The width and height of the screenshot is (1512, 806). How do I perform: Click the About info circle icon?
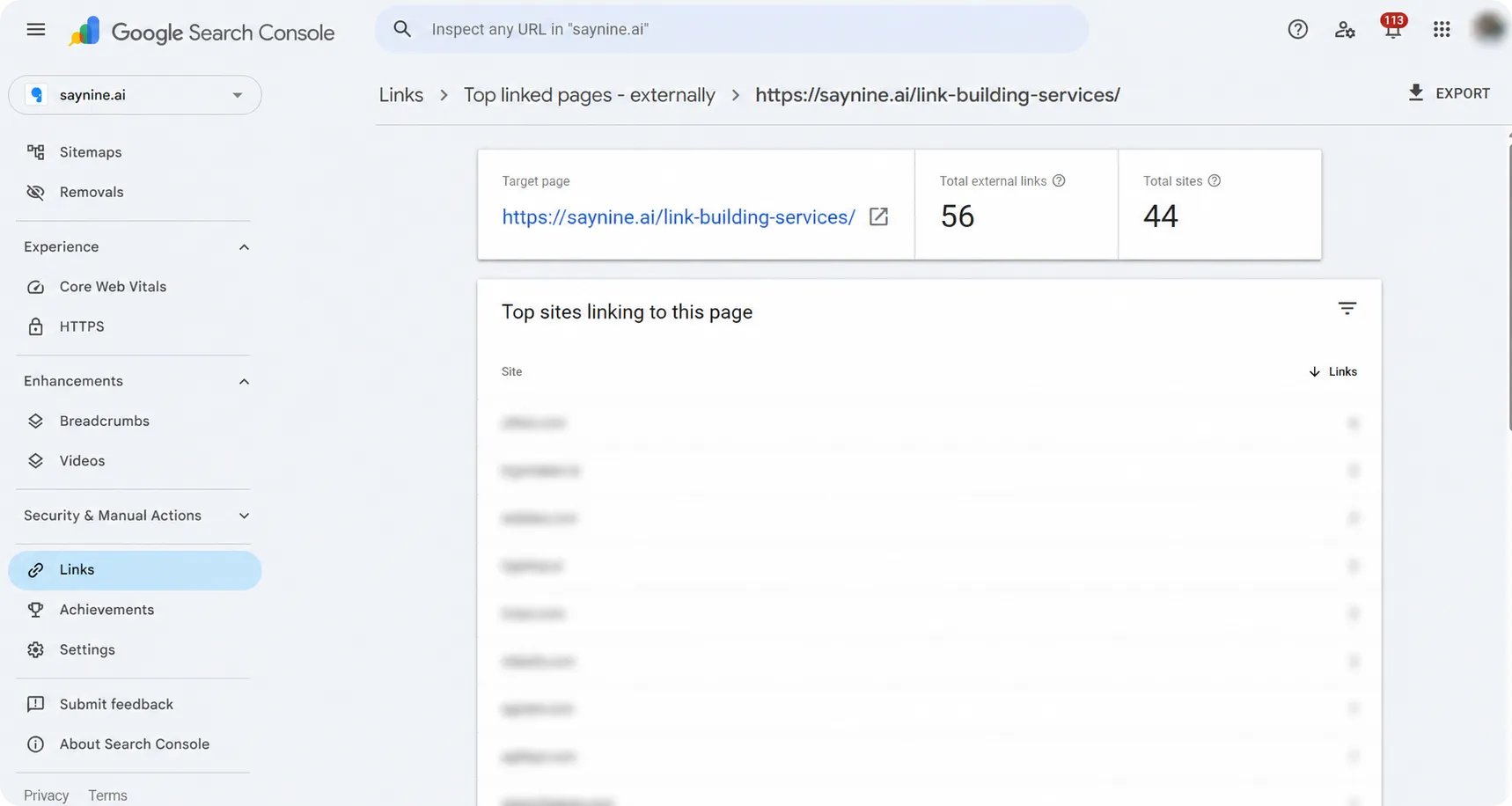[35, 744]
